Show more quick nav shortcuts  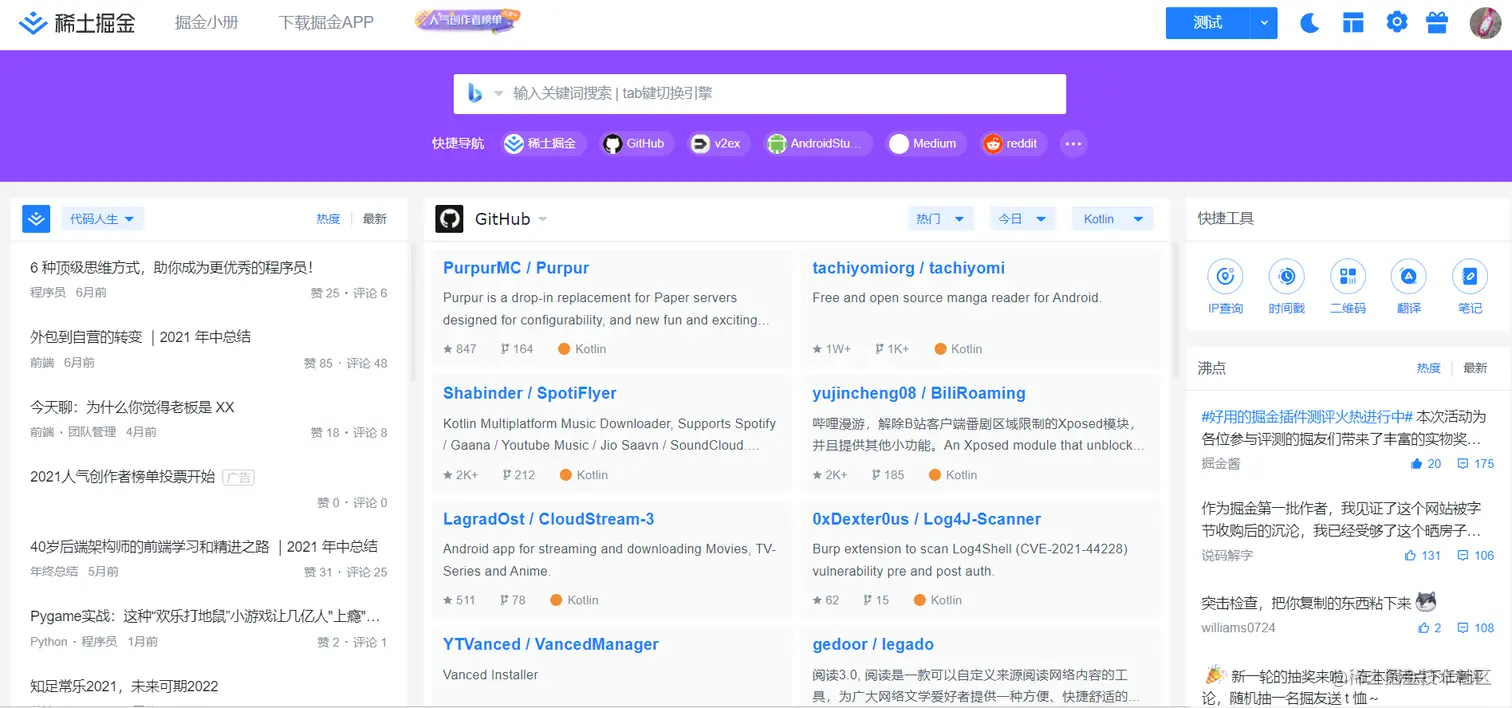1073,144
